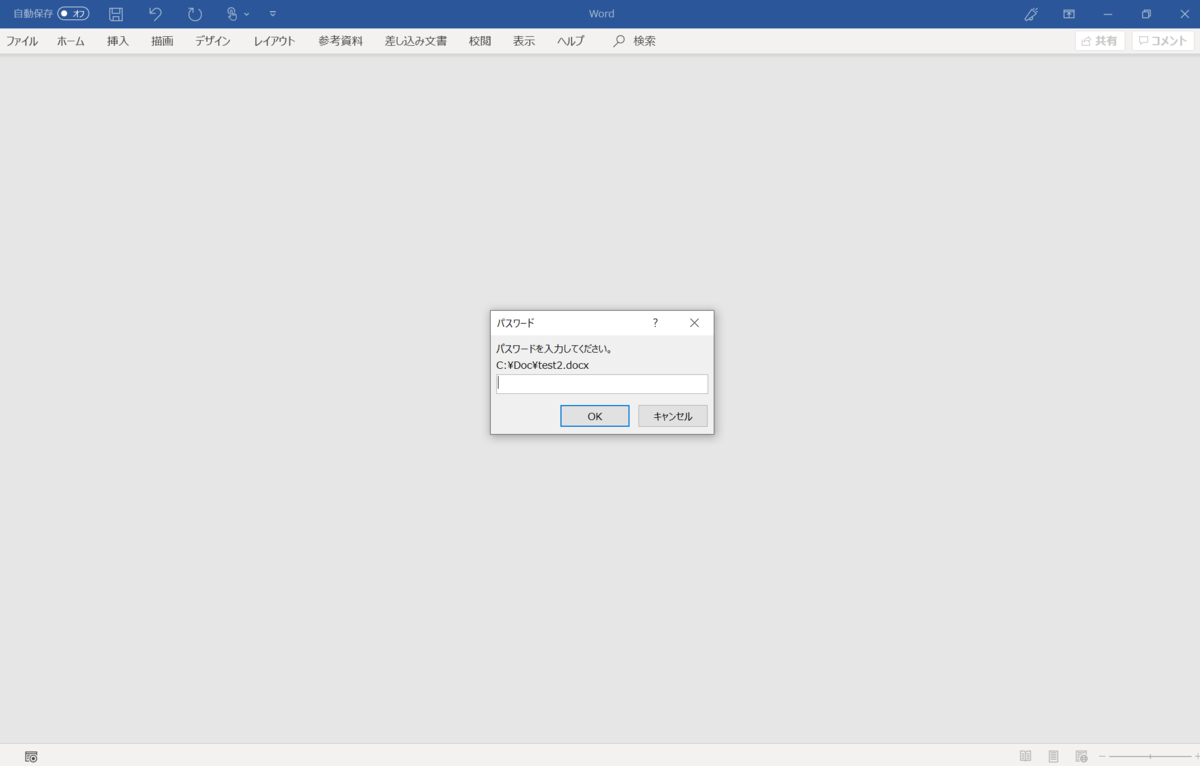Viewport: 1200px width, 766px height.
Task: Click キャンセル in the password dialog
Action: pyautogui.click(x=673, y=416)
